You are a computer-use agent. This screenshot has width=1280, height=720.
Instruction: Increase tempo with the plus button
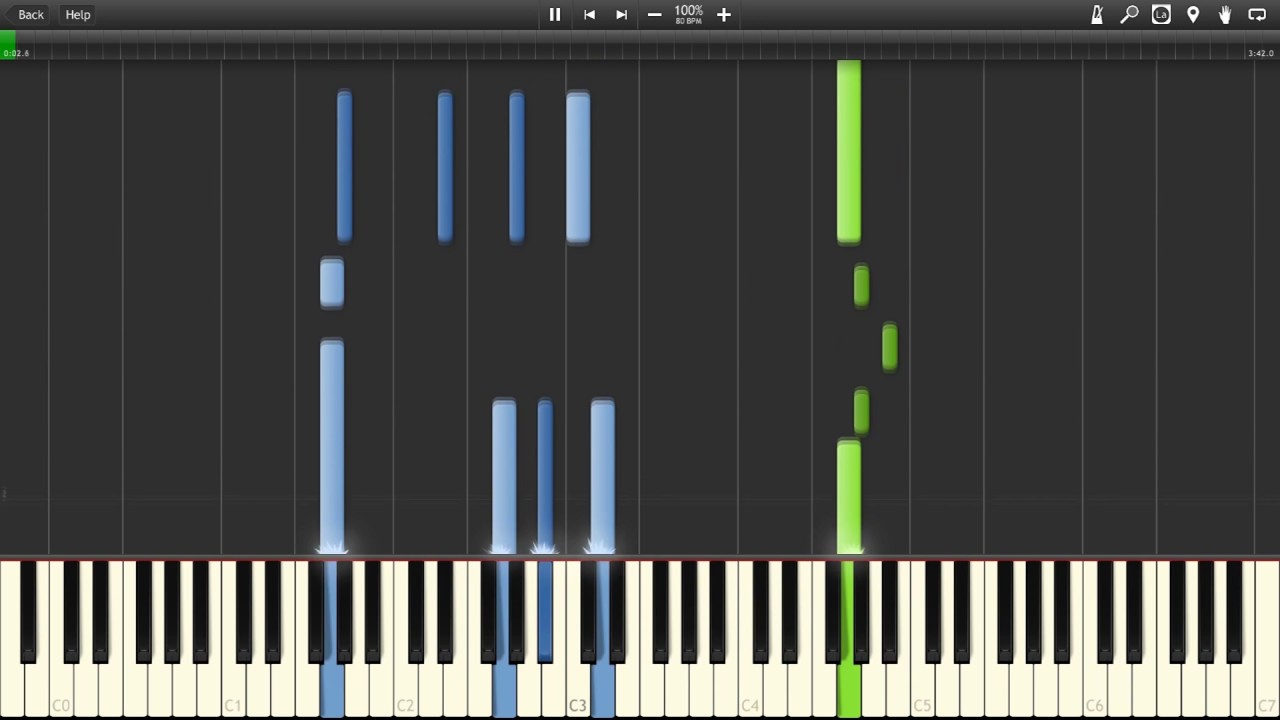click(724, 14)
